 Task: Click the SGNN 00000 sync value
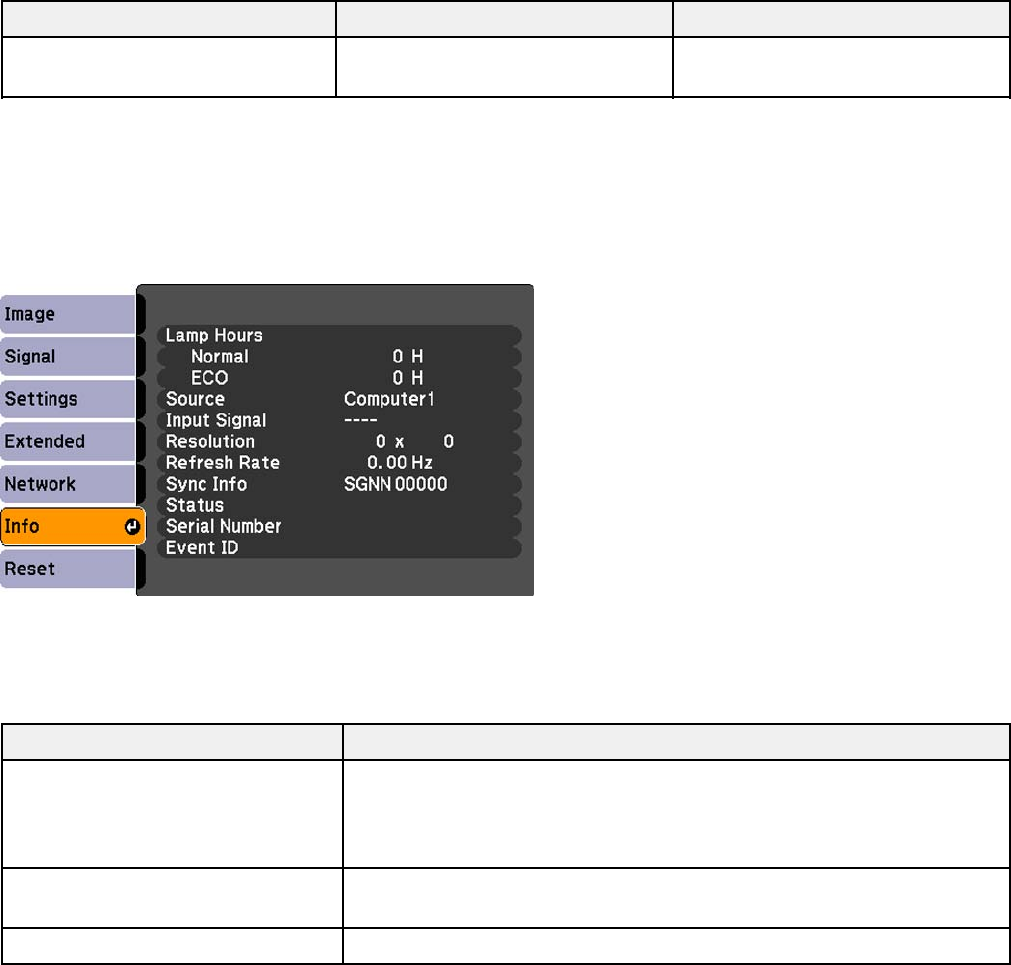[395, 484]
